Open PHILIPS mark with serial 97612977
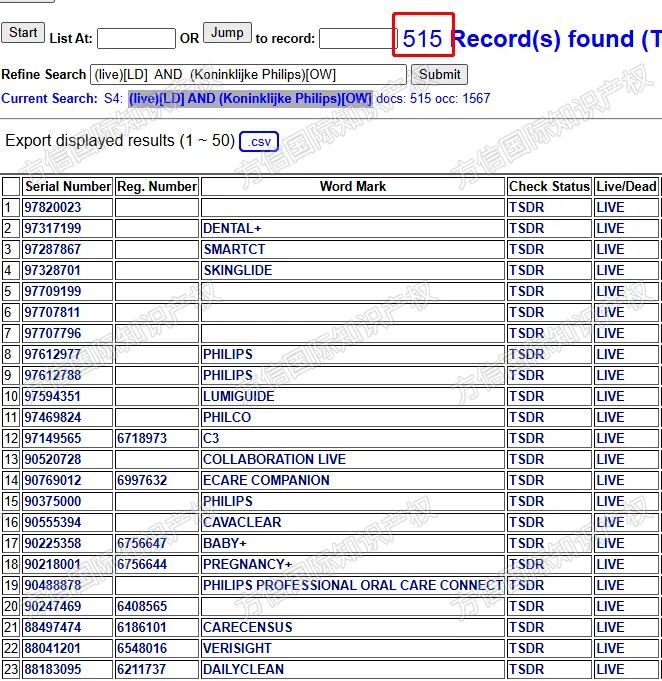Viewport: 662px width, 681px height. click(x=228, y=354)
